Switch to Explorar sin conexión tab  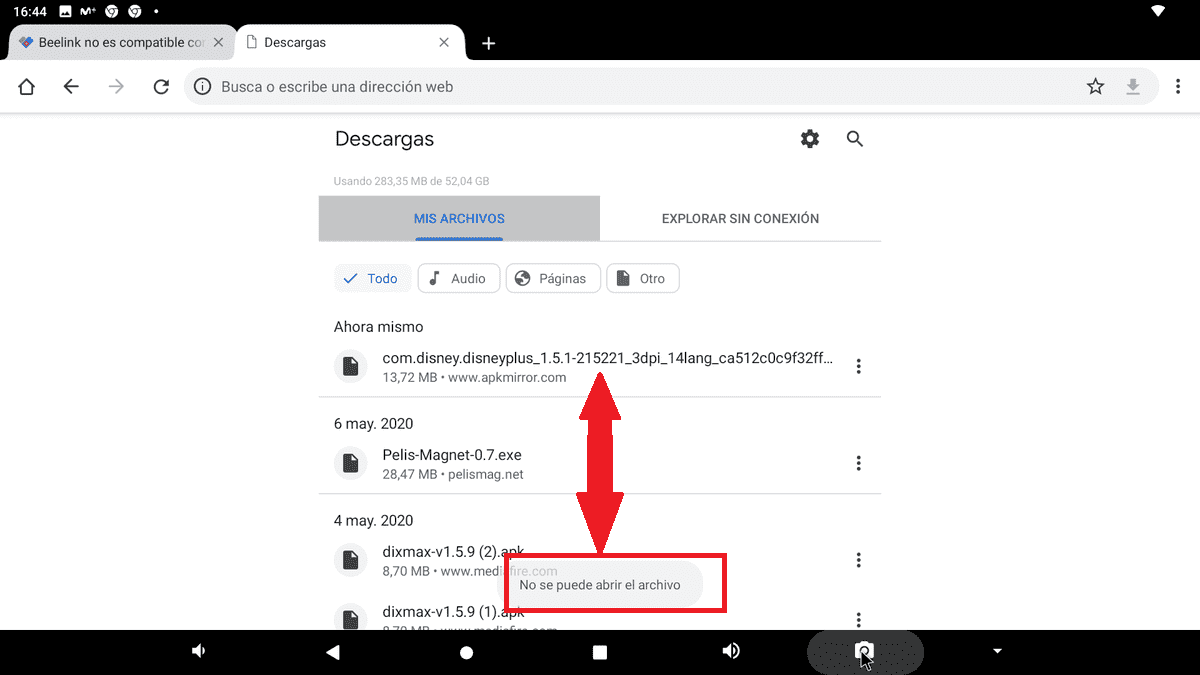coord(740,218)
